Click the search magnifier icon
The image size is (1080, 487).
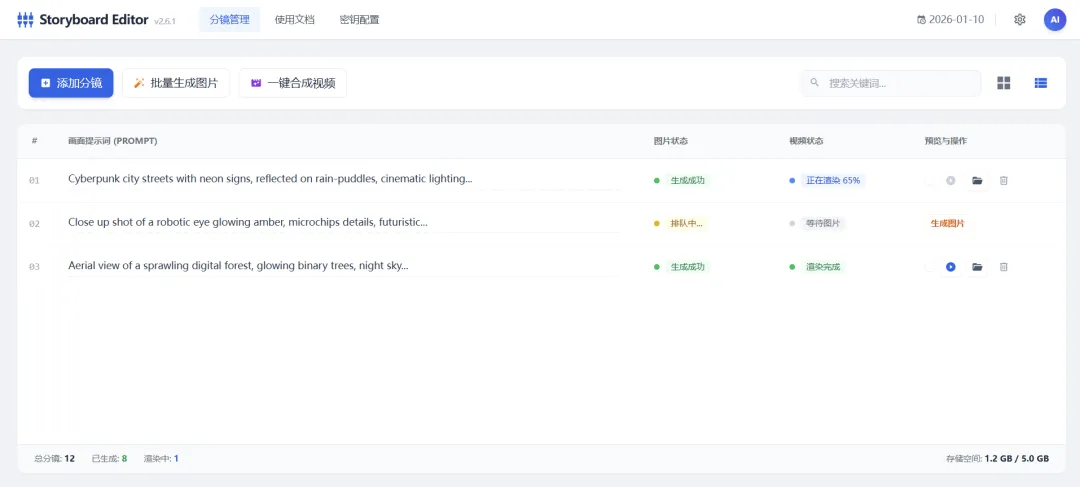pos(815,83)
